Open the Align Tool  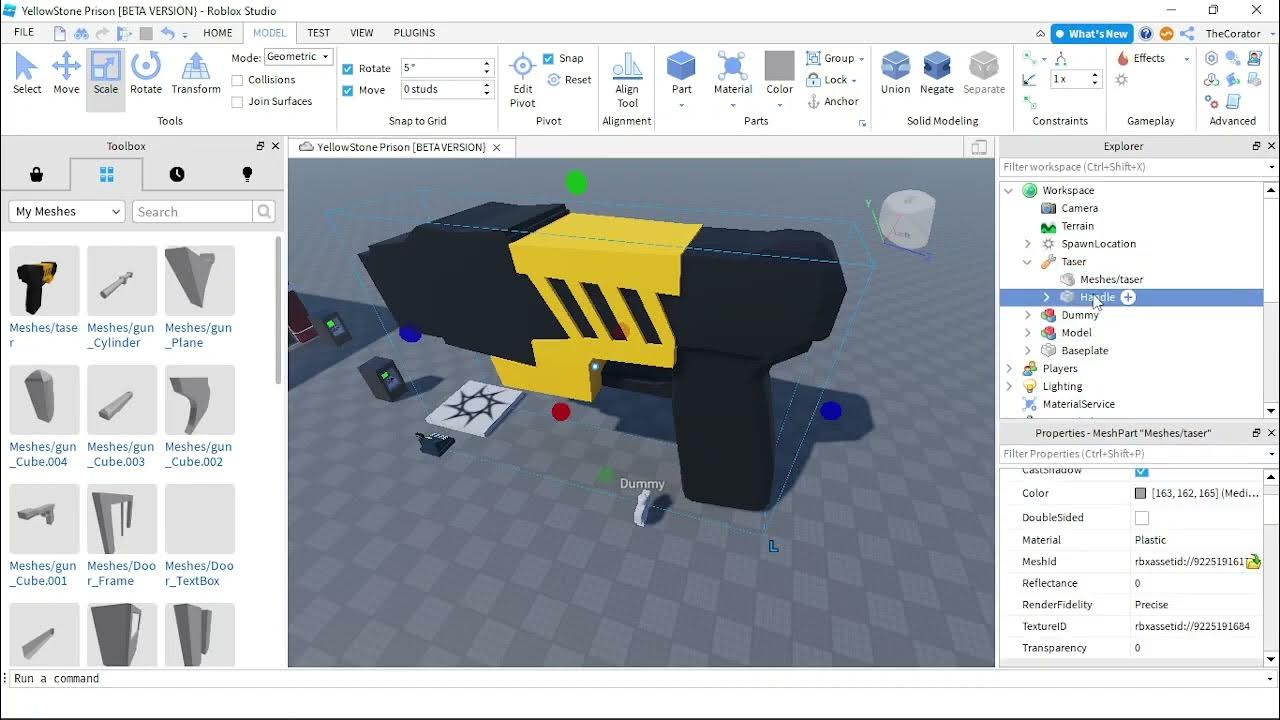pyautogui.click(x=627, y=80)
